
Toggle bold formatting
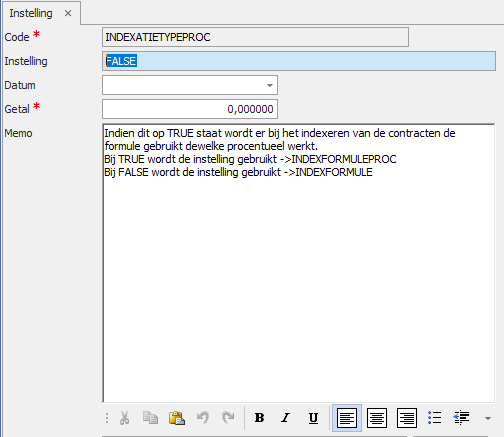pos(259,418)
